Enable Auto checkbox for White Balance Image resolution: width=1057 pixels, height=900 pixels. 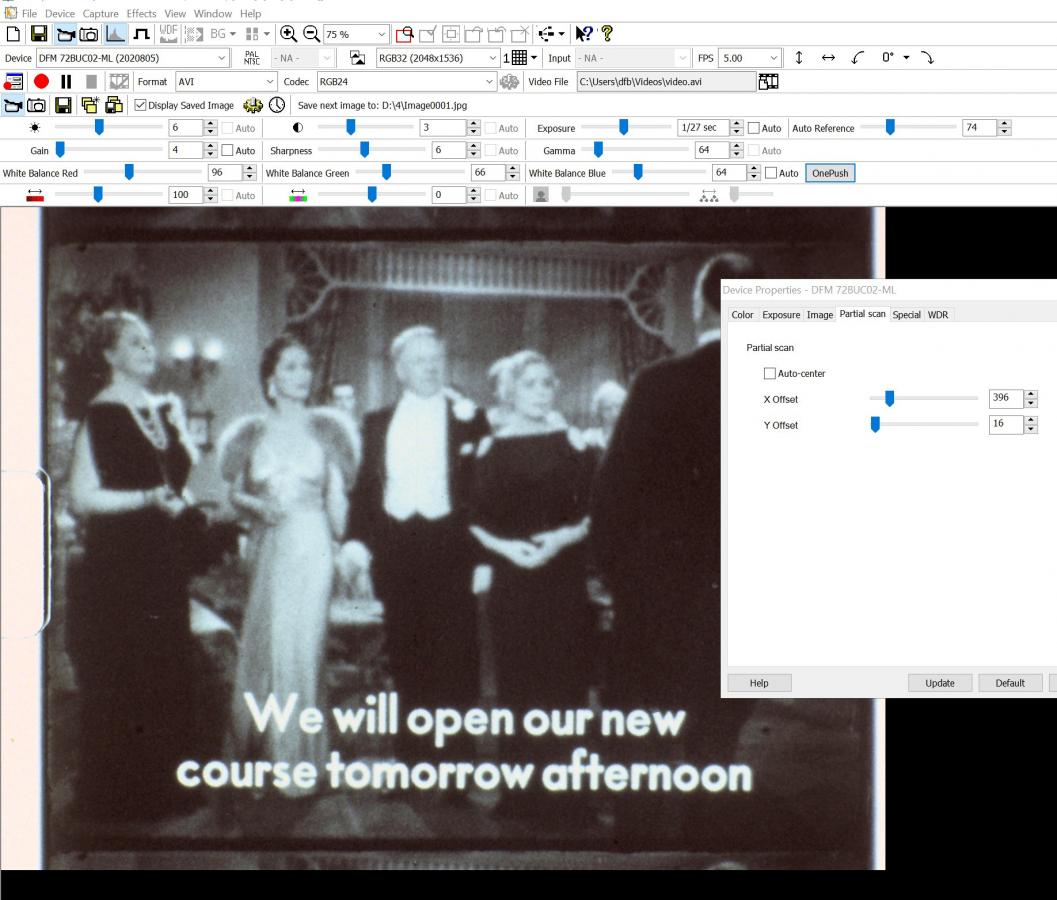(771, 173)
